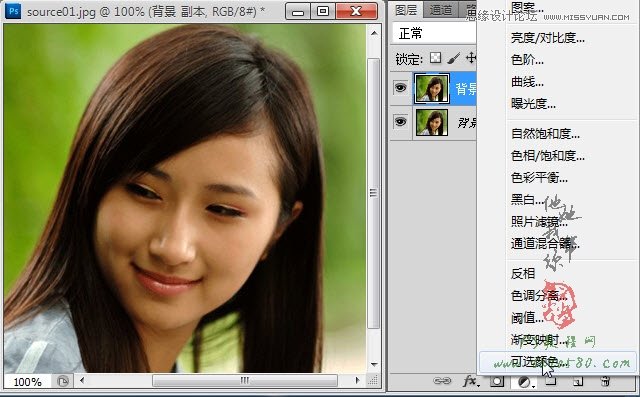Choose 渐变映射... from the menu
Screen dimensions: 640x397
[x=539, y=339]
